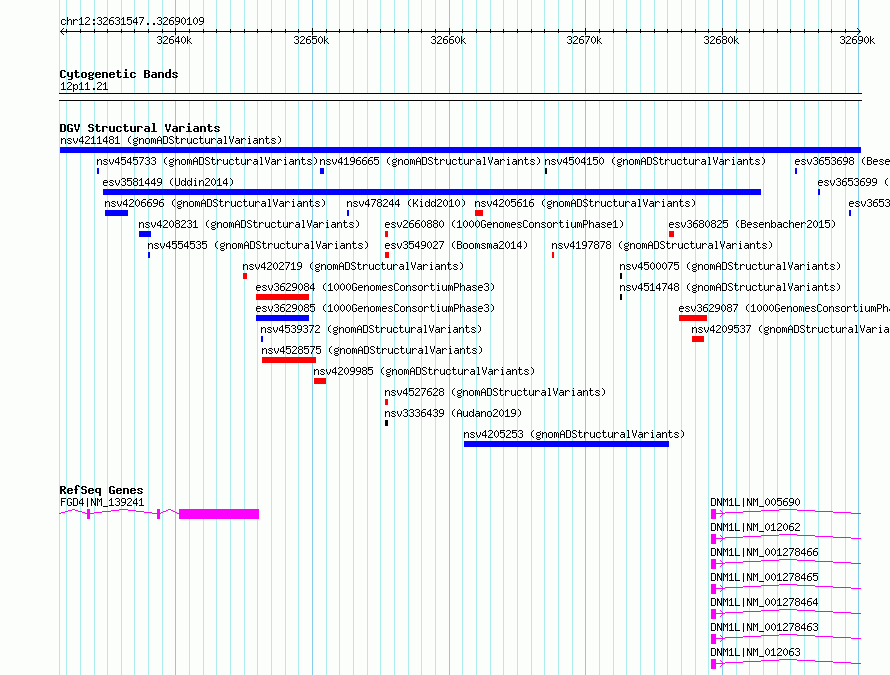Click the Cytogenetic Bands track title
890x675 pixels.
(x=119, y=74)
